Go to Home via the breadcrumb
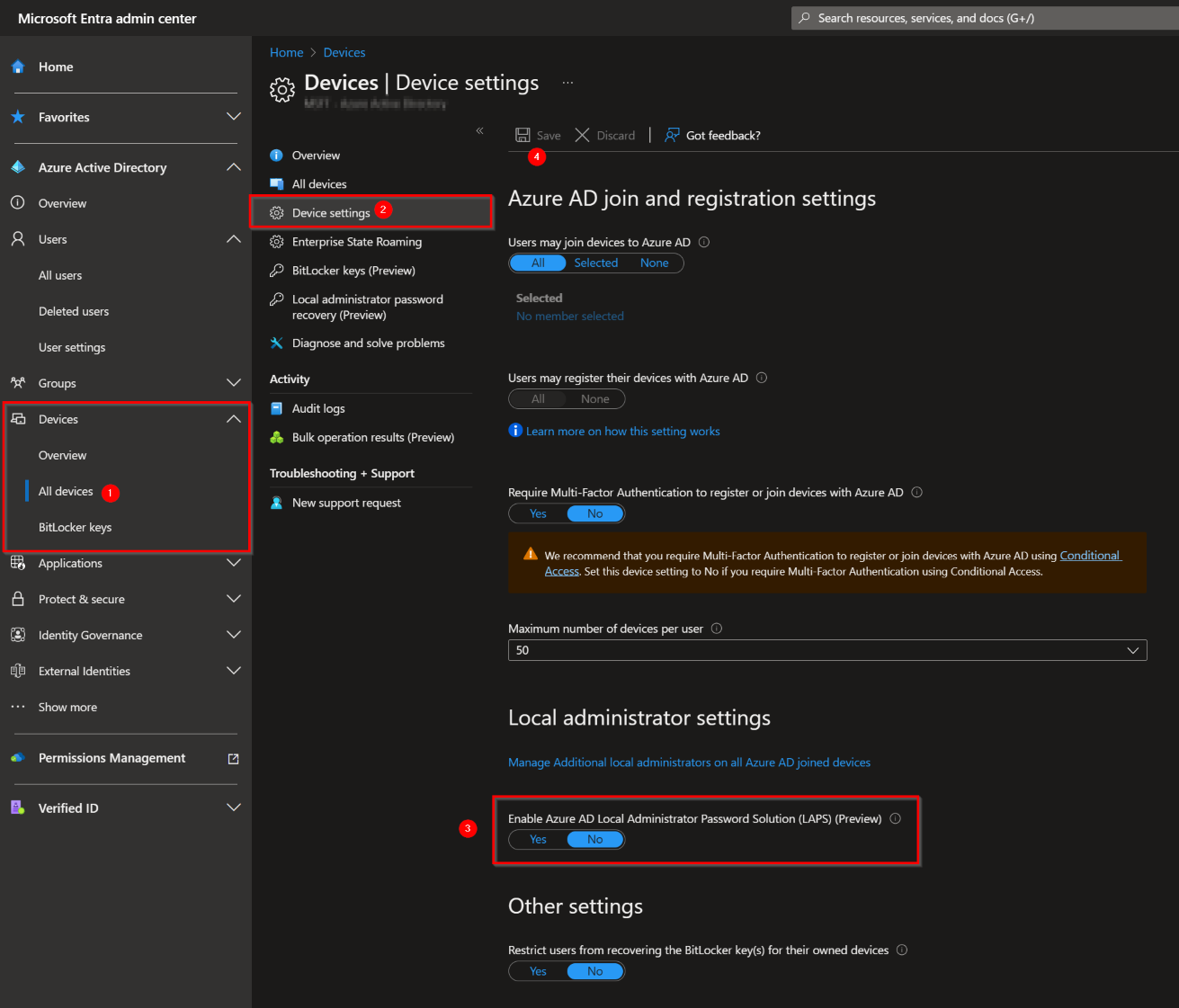 tap(286, 52)
